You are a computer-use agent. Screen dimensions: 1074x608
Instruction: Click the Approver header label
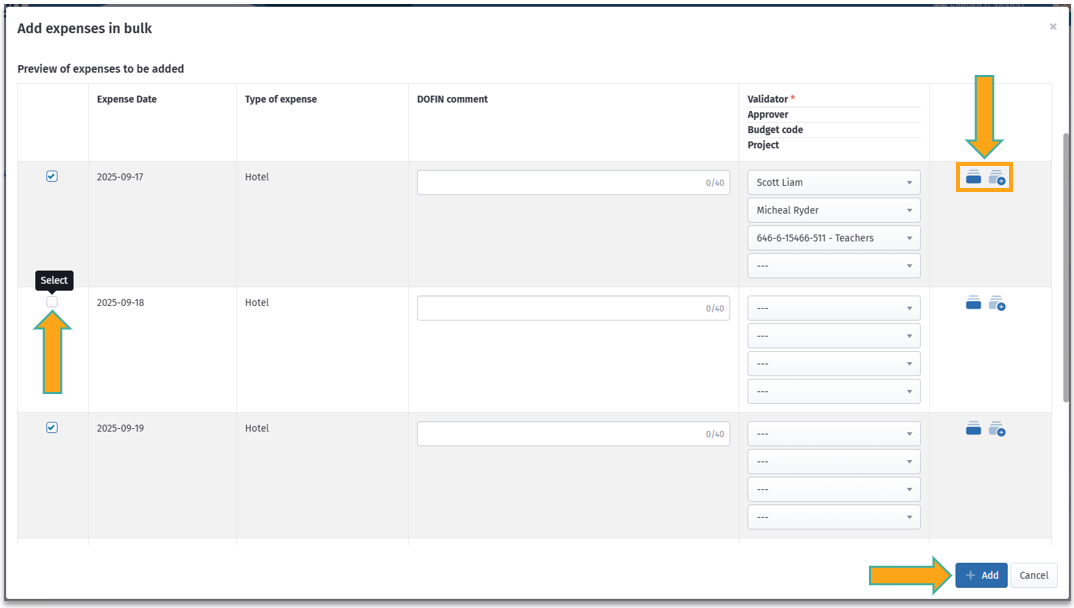tap(768, 114)
